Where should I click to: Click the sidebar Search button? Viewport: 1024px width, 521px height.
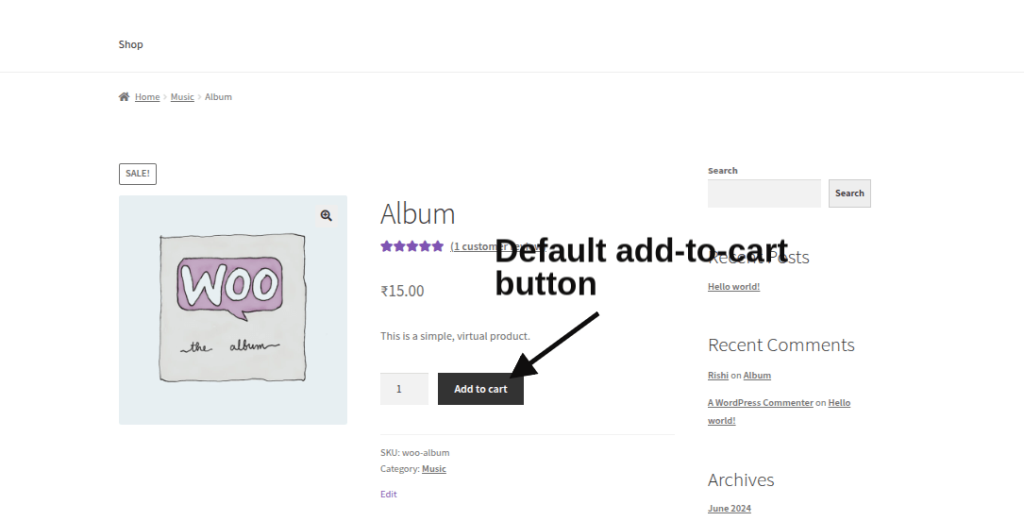[850, 193]
